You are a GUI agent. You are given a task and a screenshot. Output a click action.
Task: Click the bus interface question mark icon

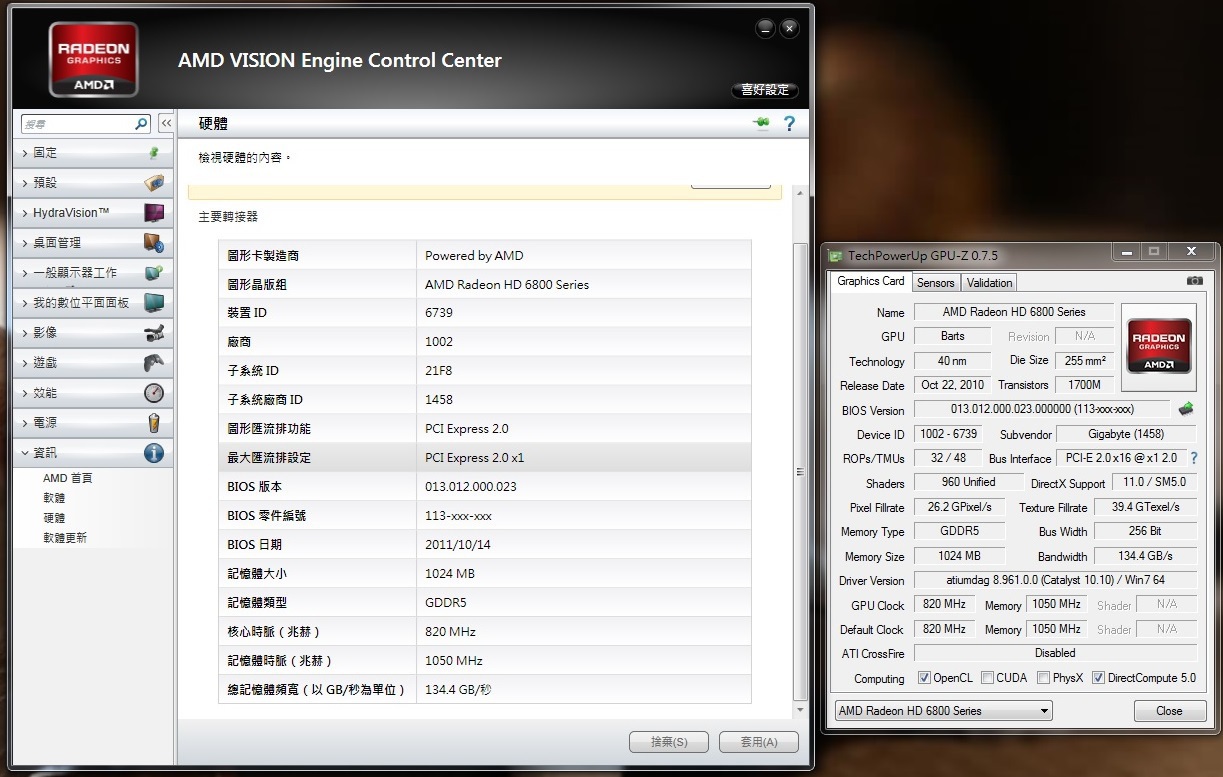(1193, 458)
